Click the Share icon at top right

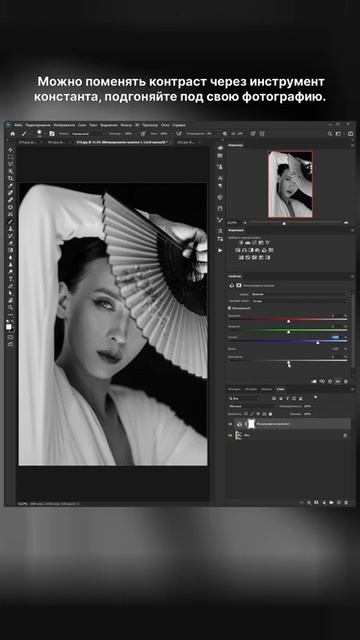[350, 133]
